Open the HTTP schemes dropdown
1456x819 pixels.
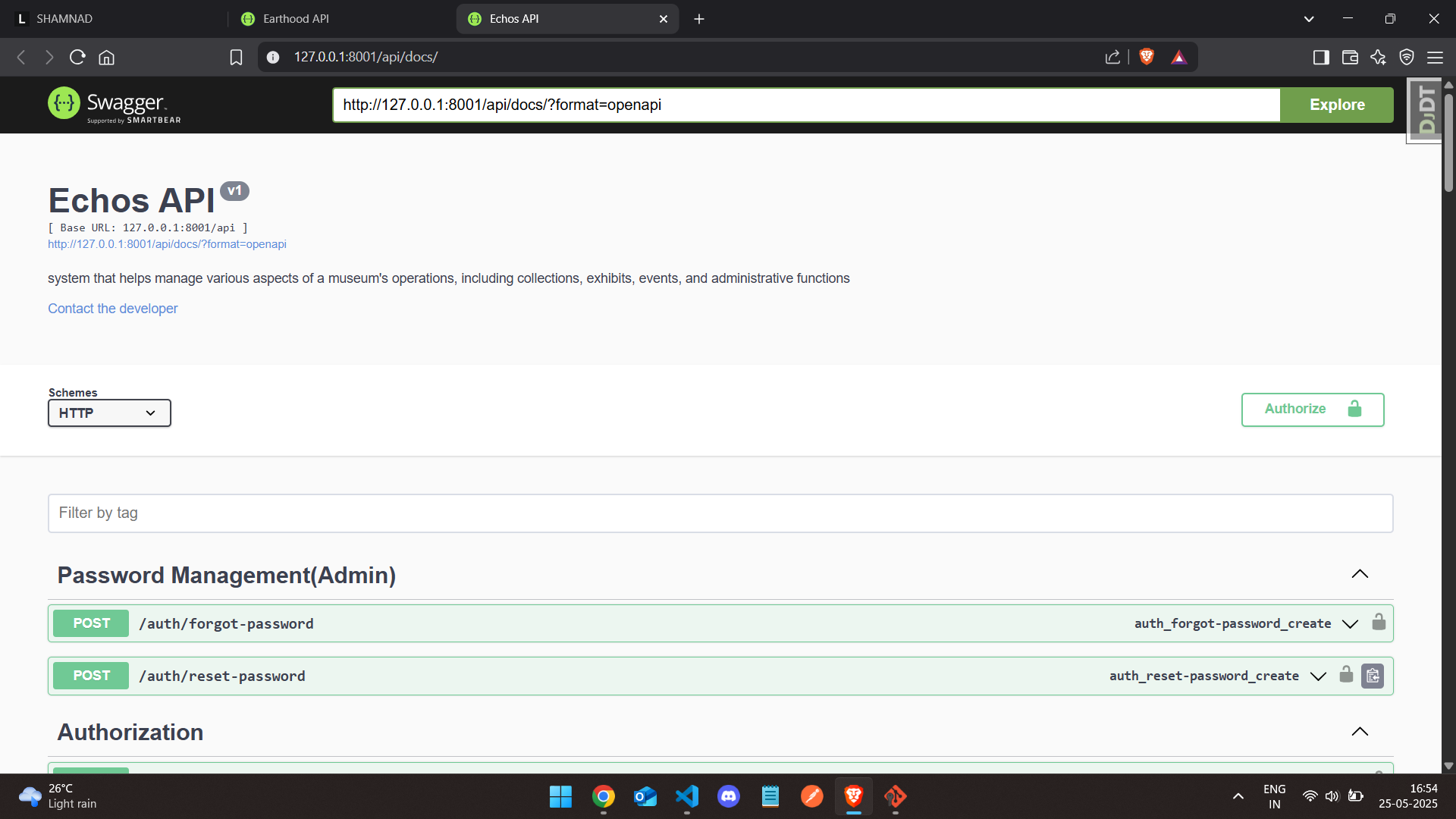(109, 413)
